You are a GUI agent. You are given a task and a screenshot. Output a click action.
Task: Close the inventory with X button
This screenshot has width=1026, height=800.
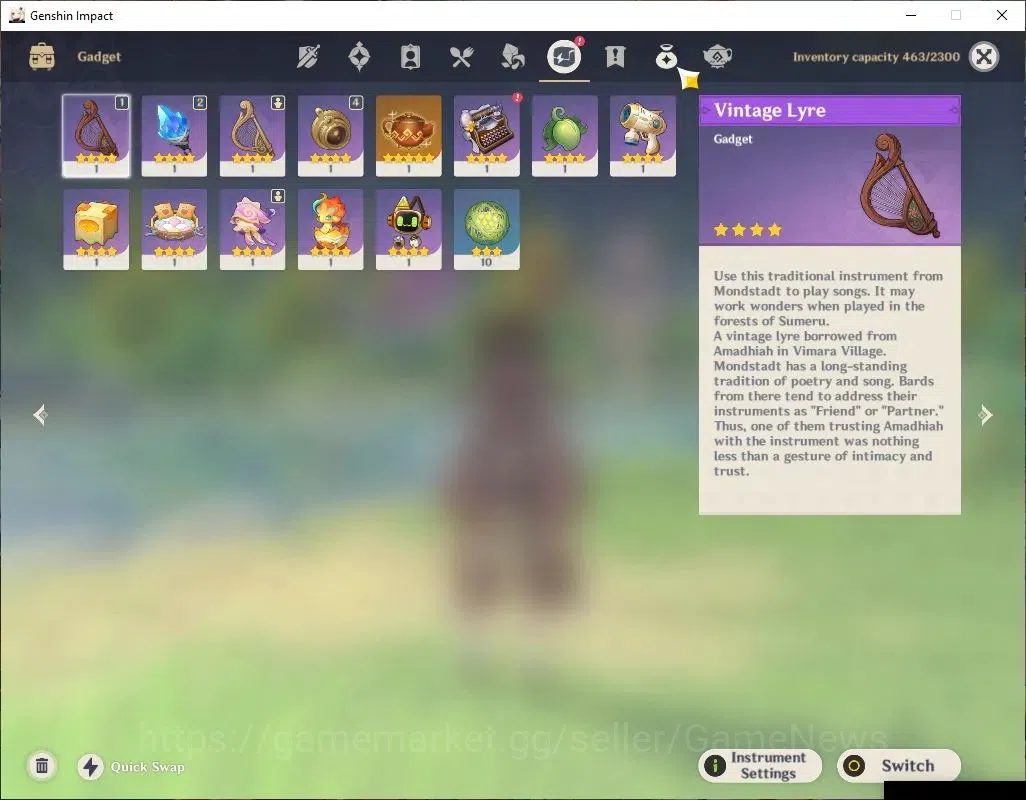[x=983, y=57]
